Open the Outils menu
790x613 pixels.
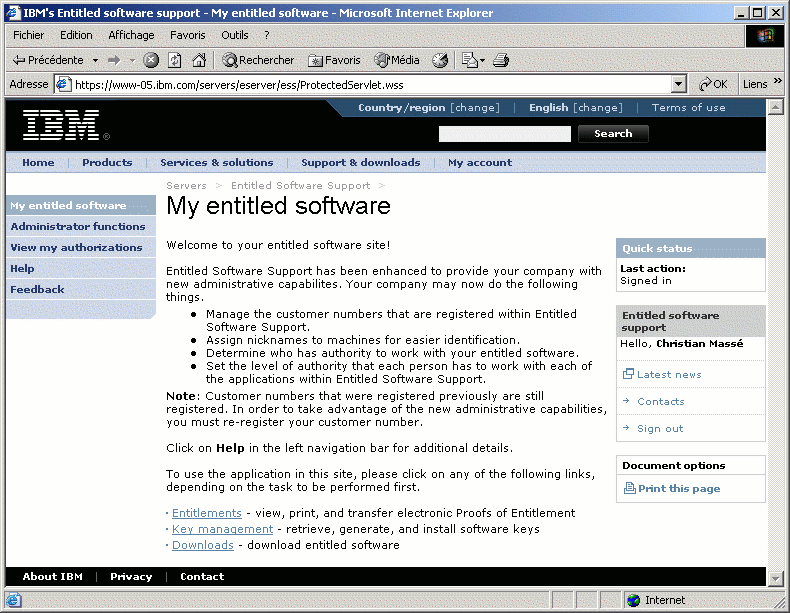tap(235, 35)
